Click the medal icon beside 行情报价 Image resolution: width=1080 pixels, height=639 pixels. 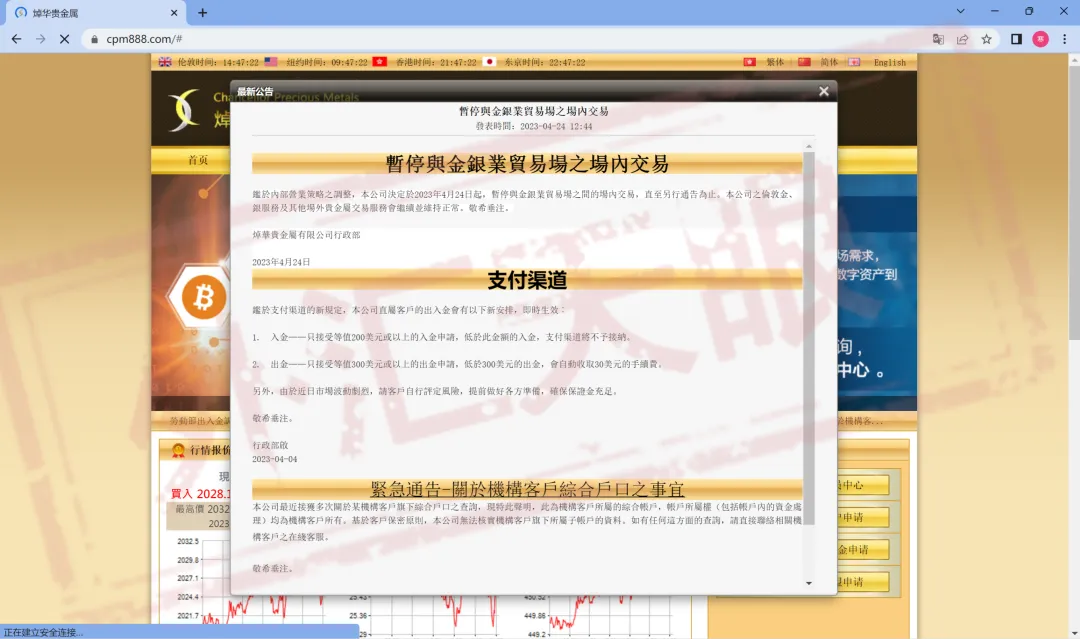[178, 450]
